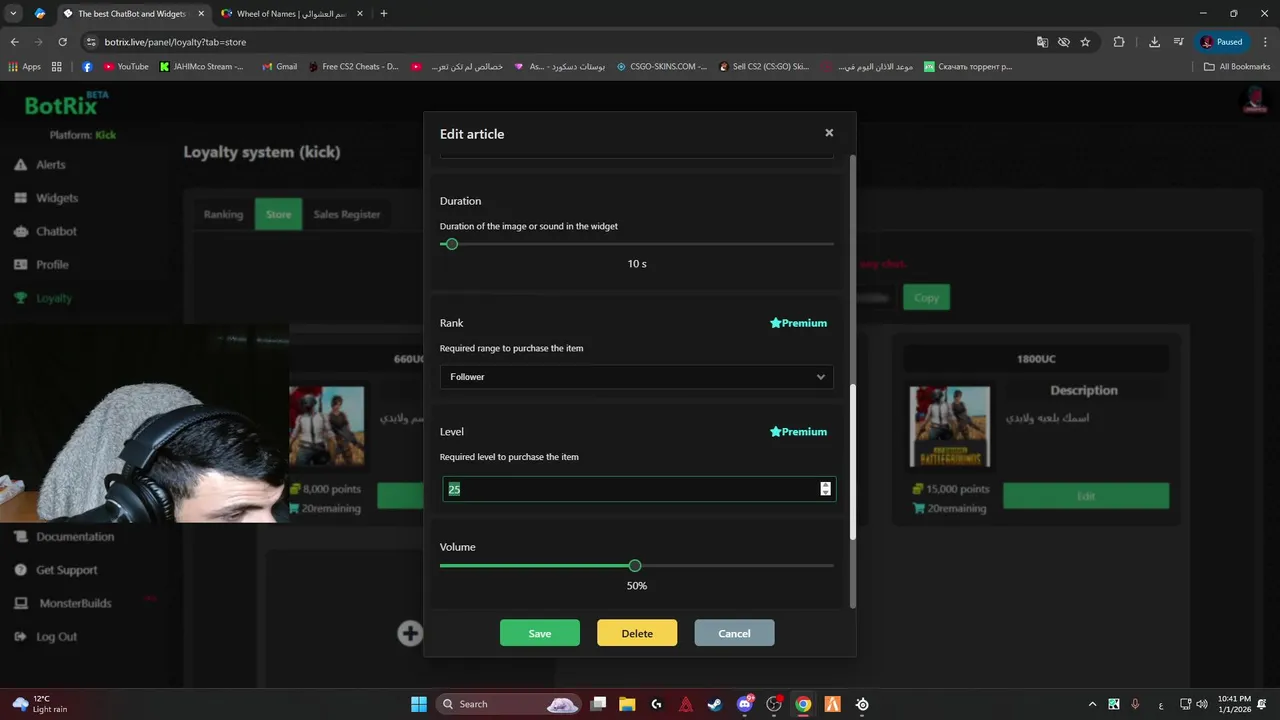Switch to the Ranking tab

point(223,214)
